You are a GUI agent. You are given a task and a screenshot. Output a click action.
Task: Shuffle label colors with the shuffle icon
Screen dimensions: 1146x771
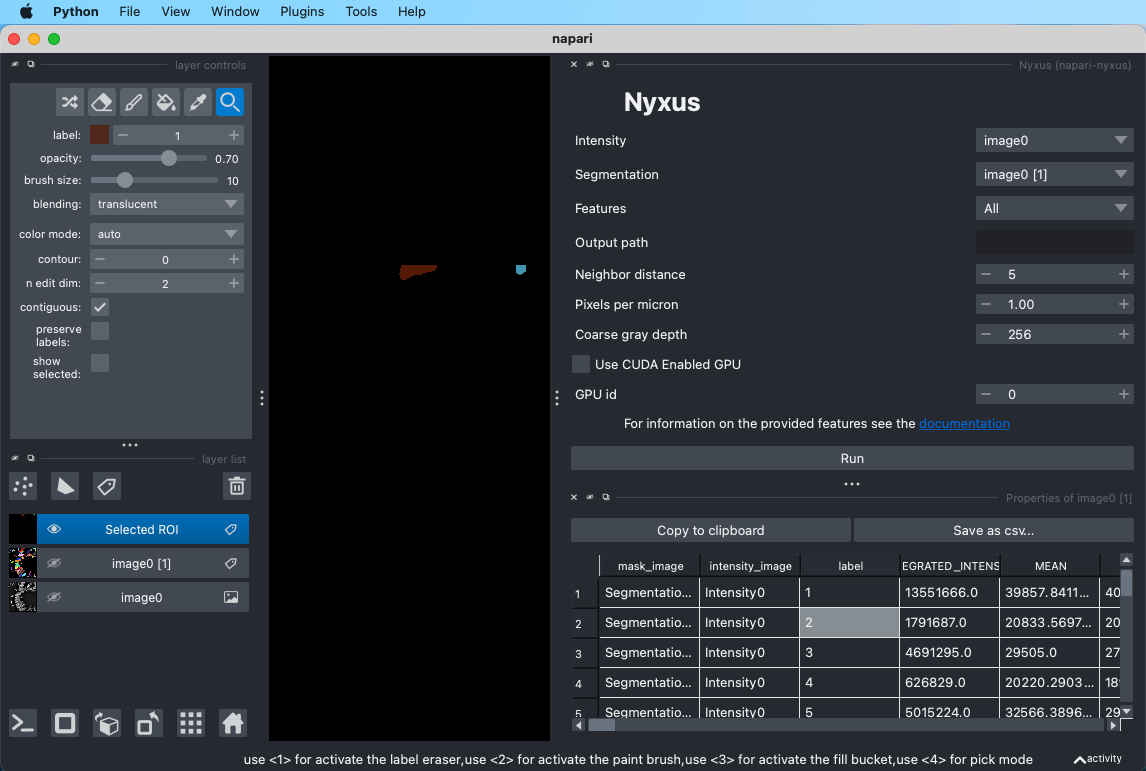[x=69, y=102]
